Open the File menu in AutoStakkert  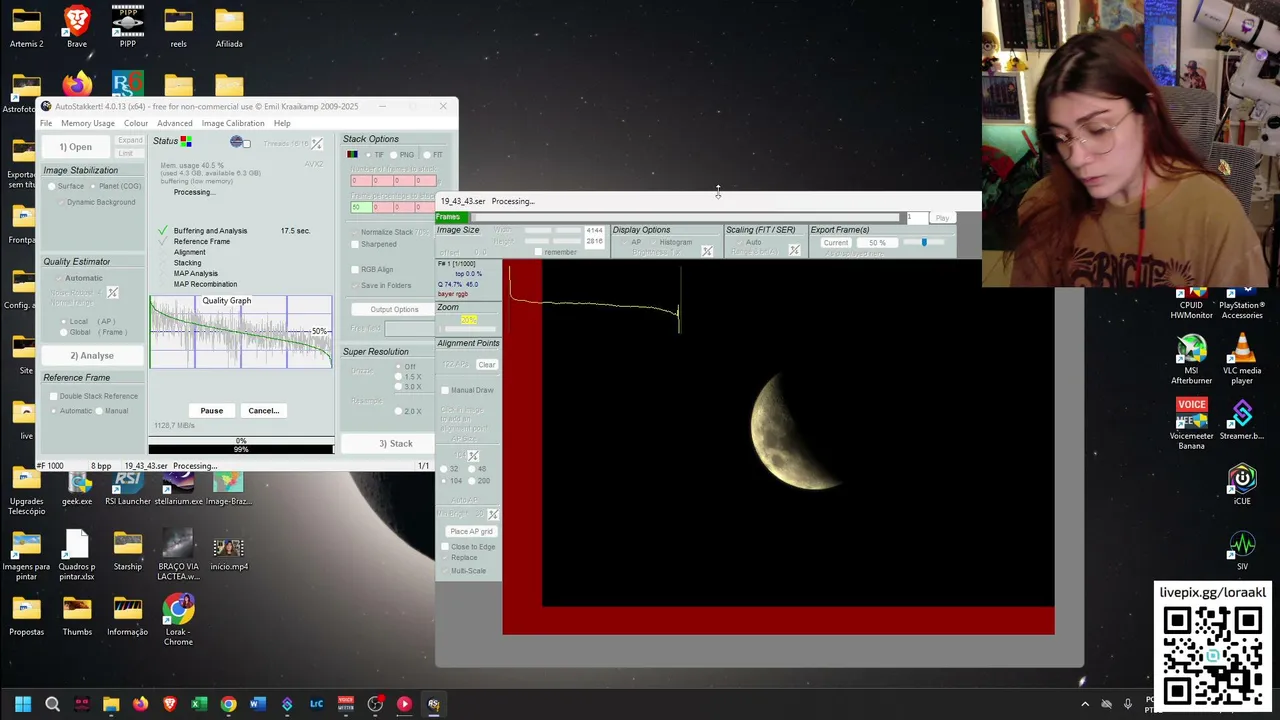46,123
